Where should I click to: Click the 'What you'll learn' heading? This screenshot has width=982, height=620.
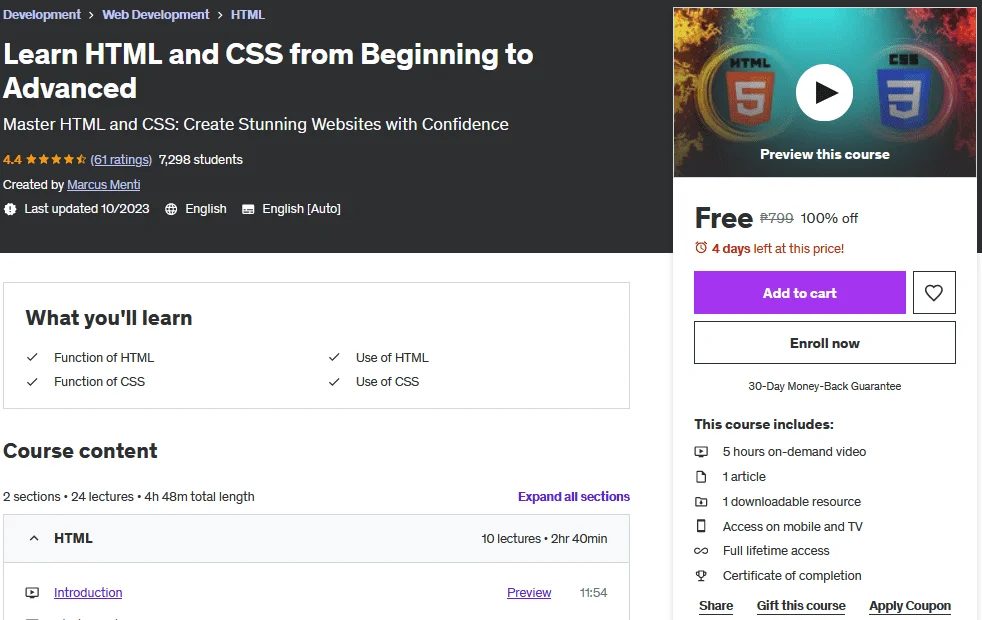coord(109,318)
